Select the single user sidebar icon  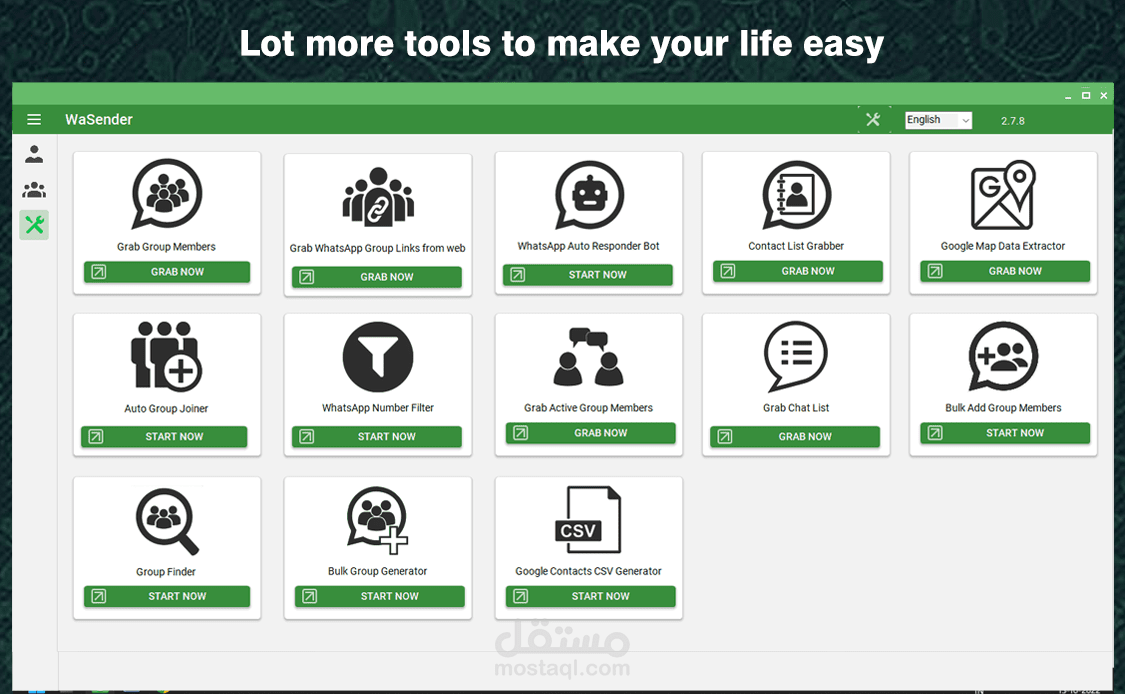(x=34, y=154)
